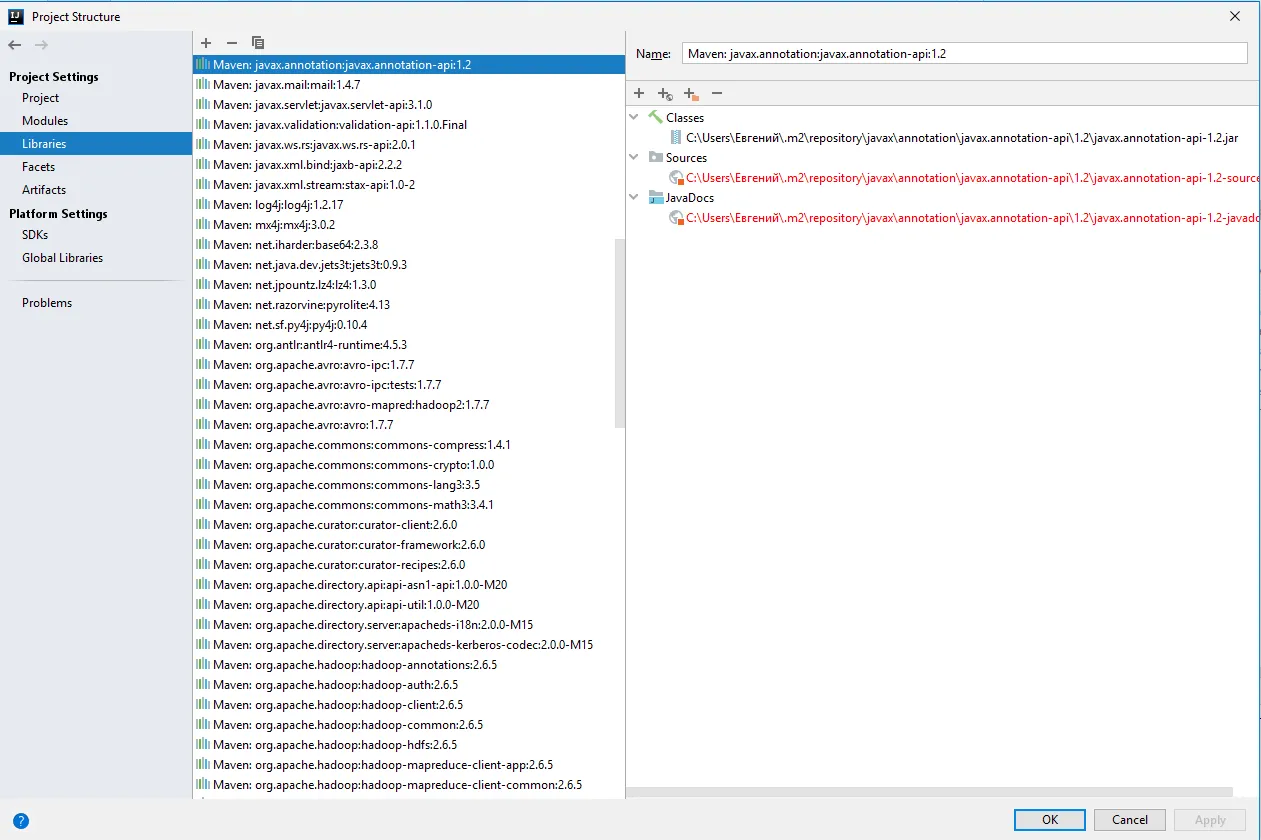Select the red javadoc jar path
1261x840 pixels.
(x=972, y=217)
